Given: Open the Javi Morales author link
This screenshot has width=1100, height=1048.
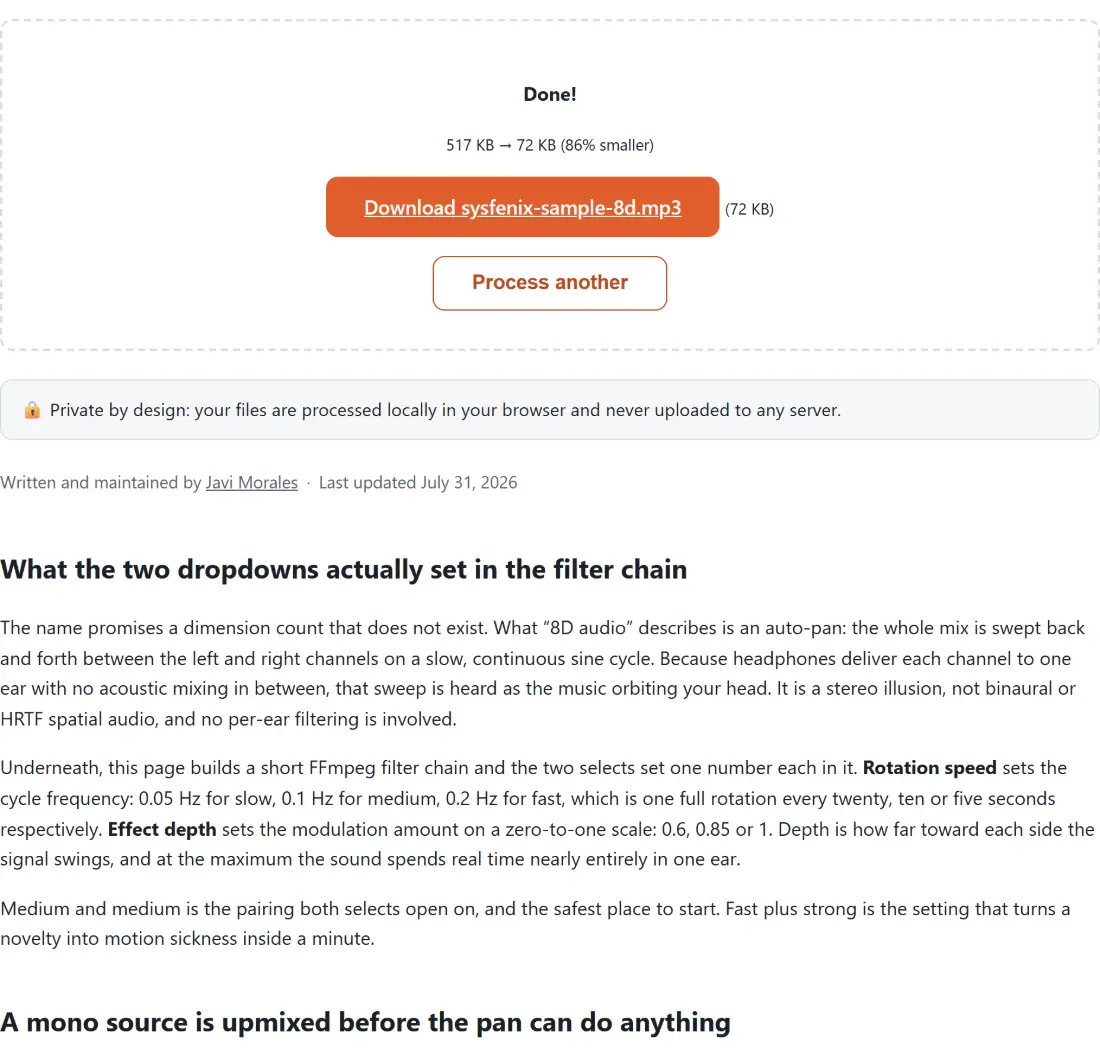Looking at the screenshot, I should click(251, 483).
